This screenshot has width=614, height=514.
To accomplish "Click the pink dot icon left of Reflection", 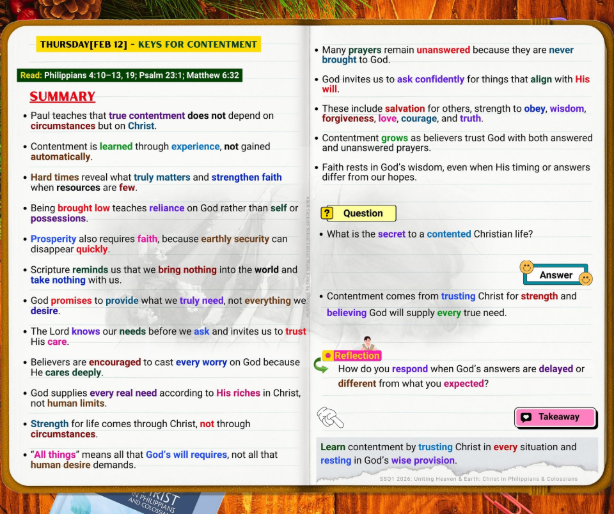I will pos(327,356).
